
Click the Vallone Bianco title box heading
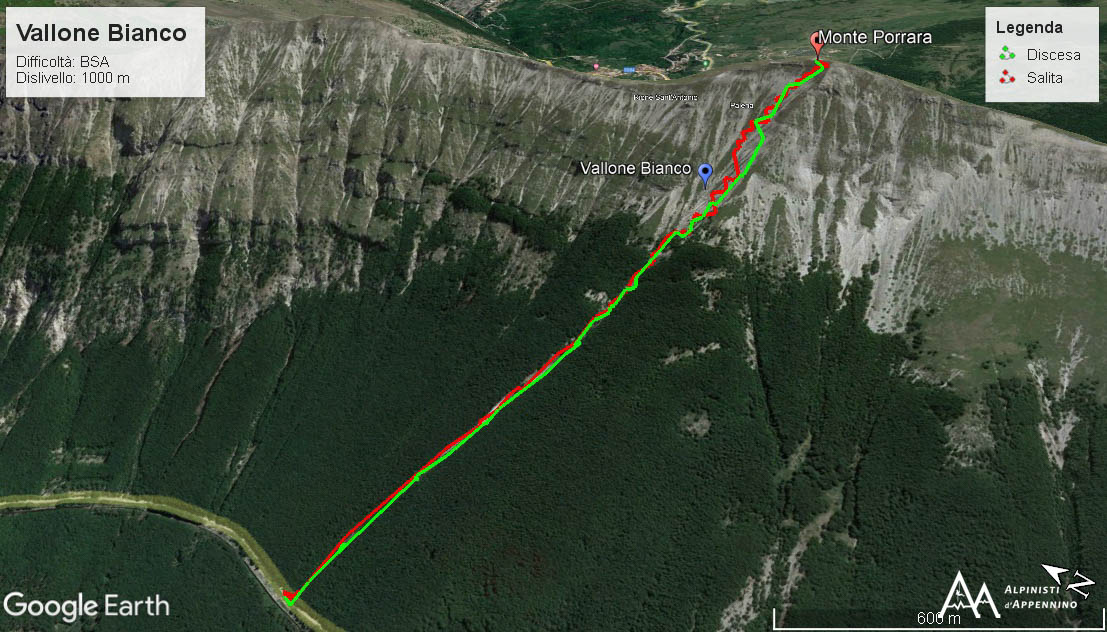point(101,32)
